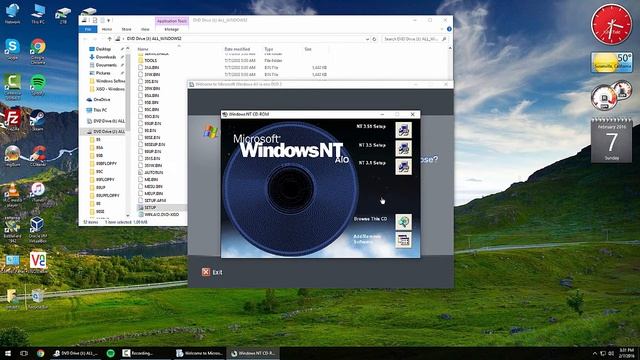Switch to the Manage ribbon tab
Screen dimensions: 640x360
[171, 29]
